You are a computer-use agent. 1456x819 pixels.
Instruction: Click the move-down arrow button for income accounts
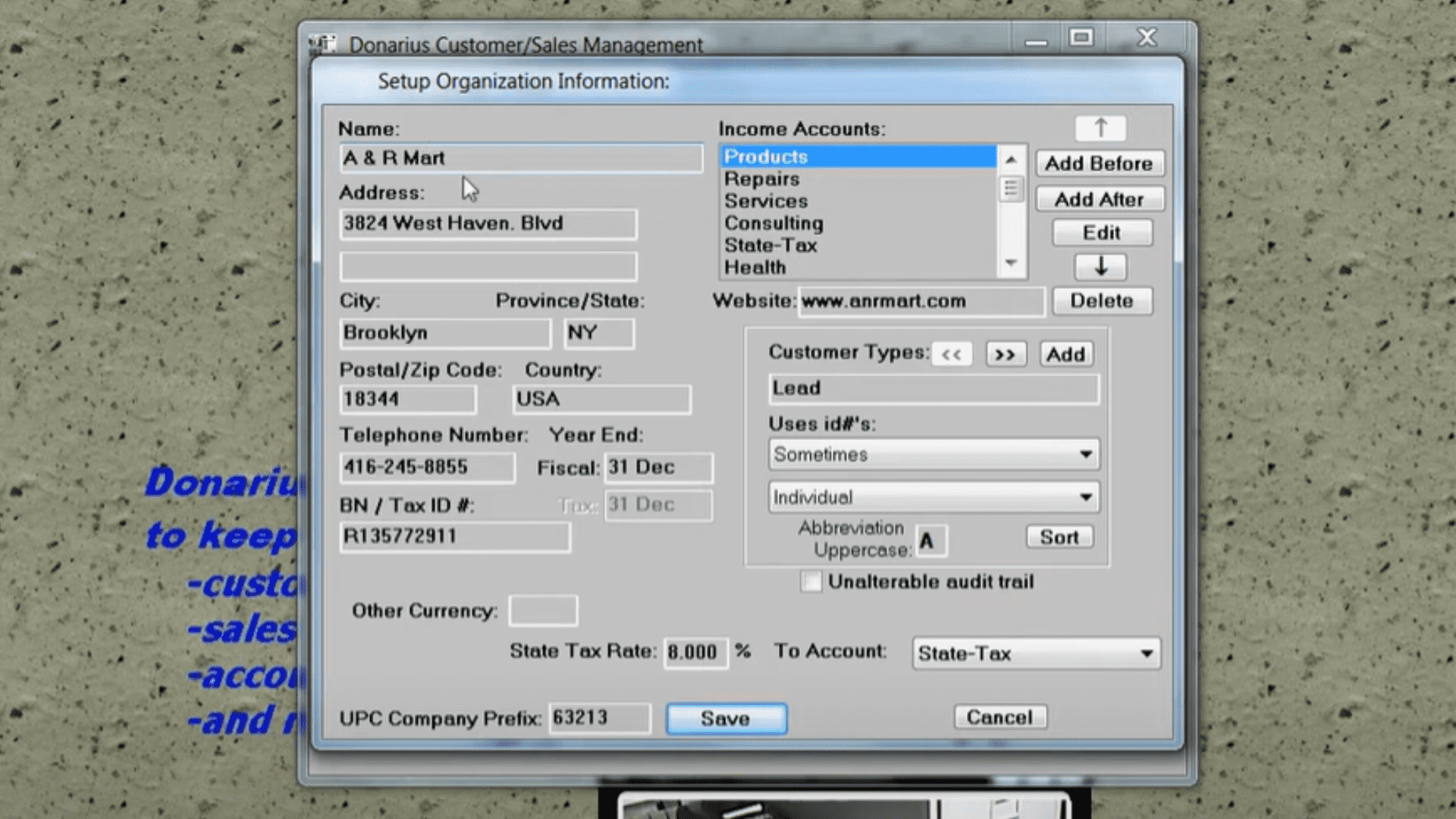click(x=1100, y=266)
